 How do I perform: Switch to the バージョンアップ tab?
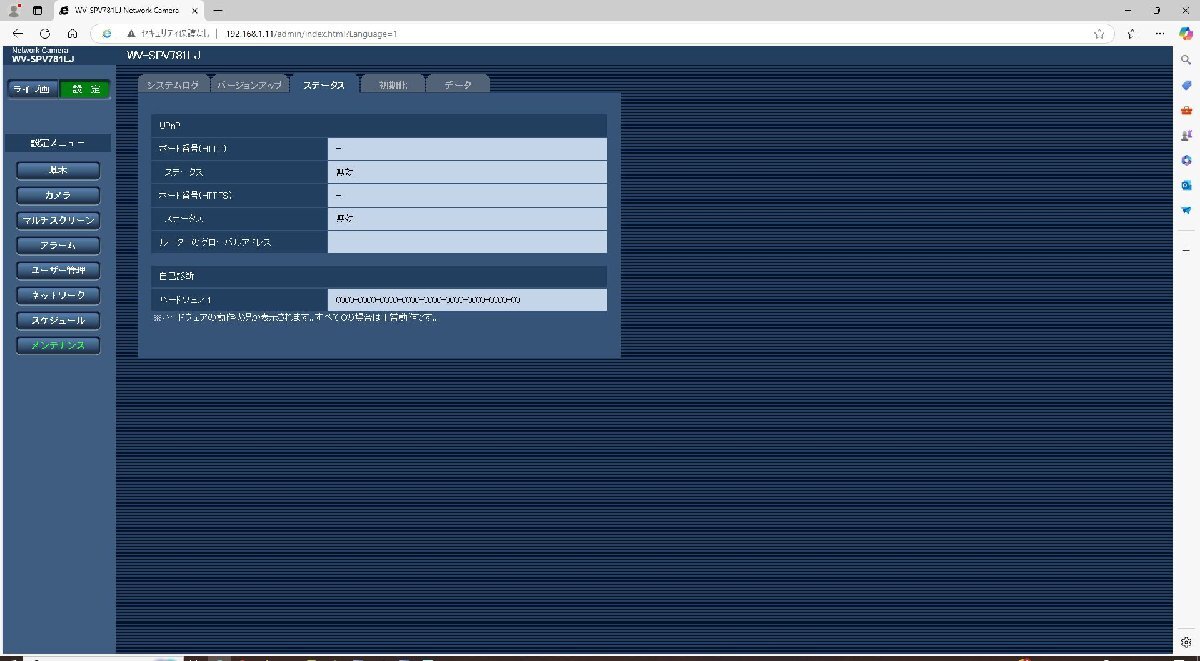click(x=249, y=85)
